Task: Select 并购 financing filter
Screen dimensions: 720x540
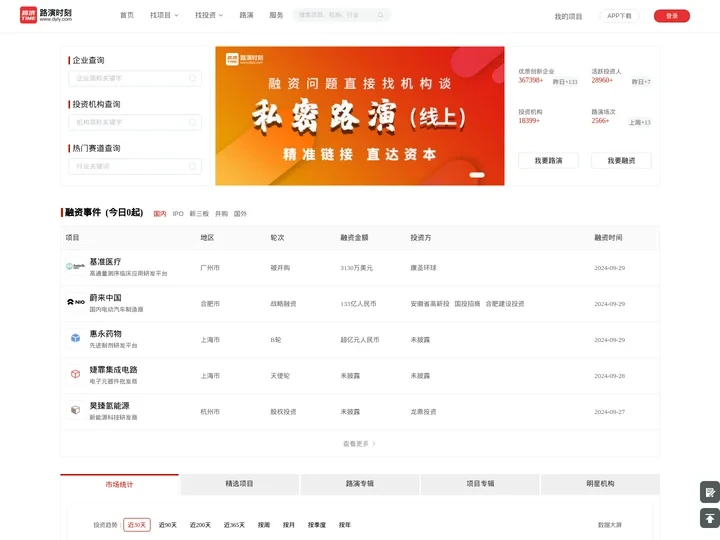Action: (x=221, y=214)
